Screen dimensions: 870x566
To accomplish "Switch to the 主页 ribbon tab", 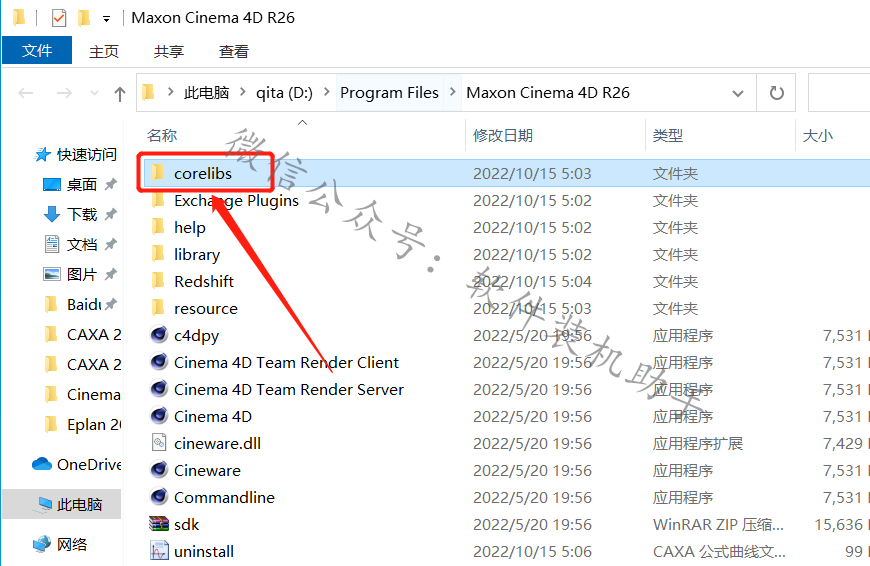I will click(x=104, y=52).
